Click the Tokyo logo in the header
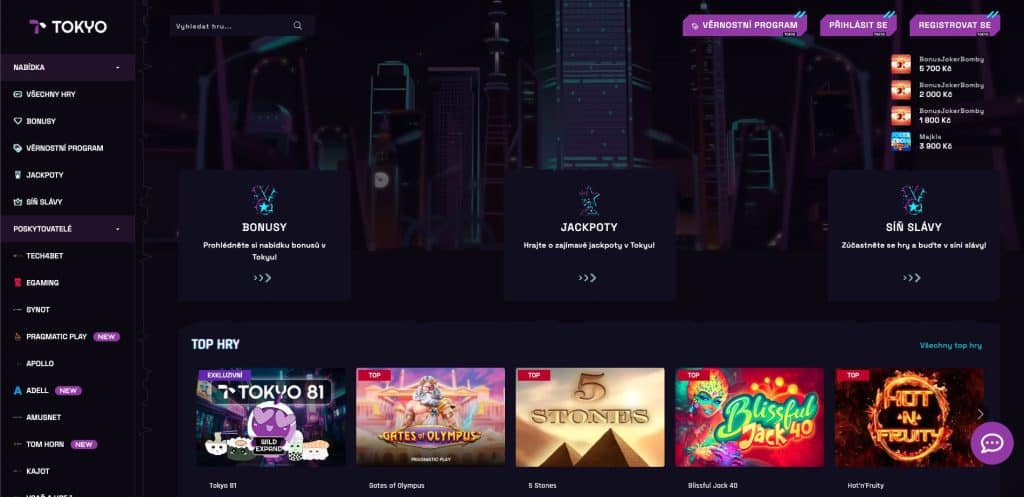This screenshot has height=497, width=1024. click(x=68, y=27)
